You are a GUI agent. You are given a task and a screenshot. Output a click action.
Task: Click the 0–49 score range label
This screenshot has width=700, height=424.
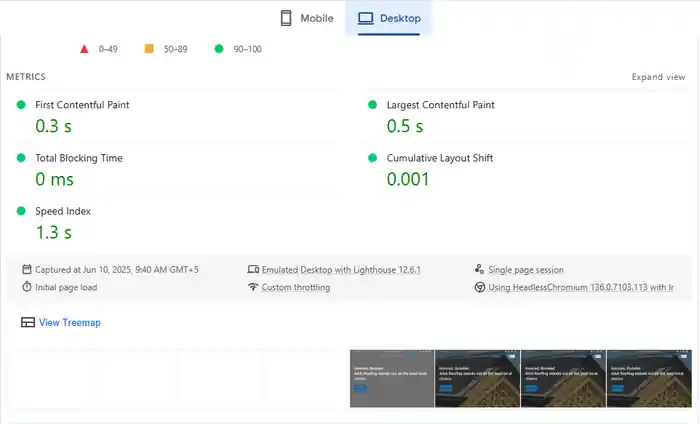point(108,49)
